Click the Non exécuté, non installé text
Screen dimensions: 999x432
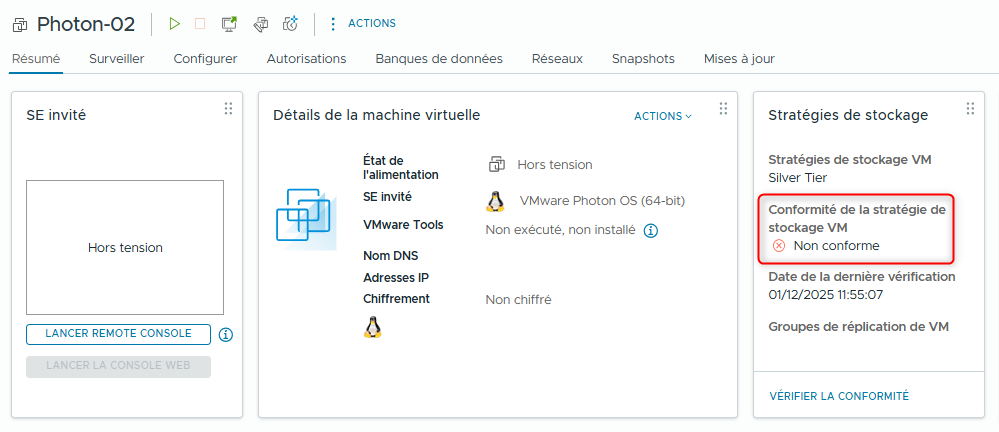(x=560, y=230)
